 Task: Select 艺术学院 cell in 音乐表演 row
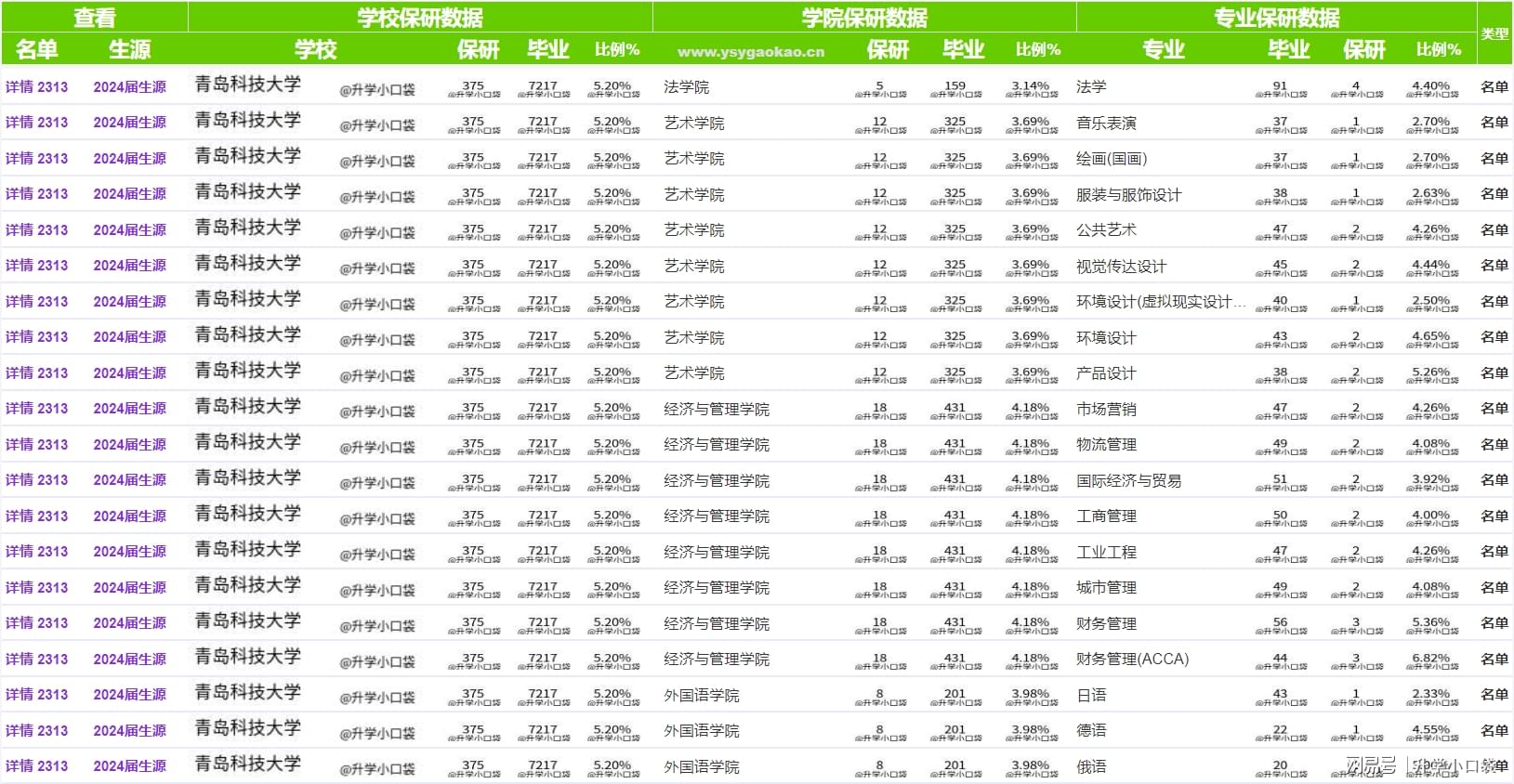(693, 123)
